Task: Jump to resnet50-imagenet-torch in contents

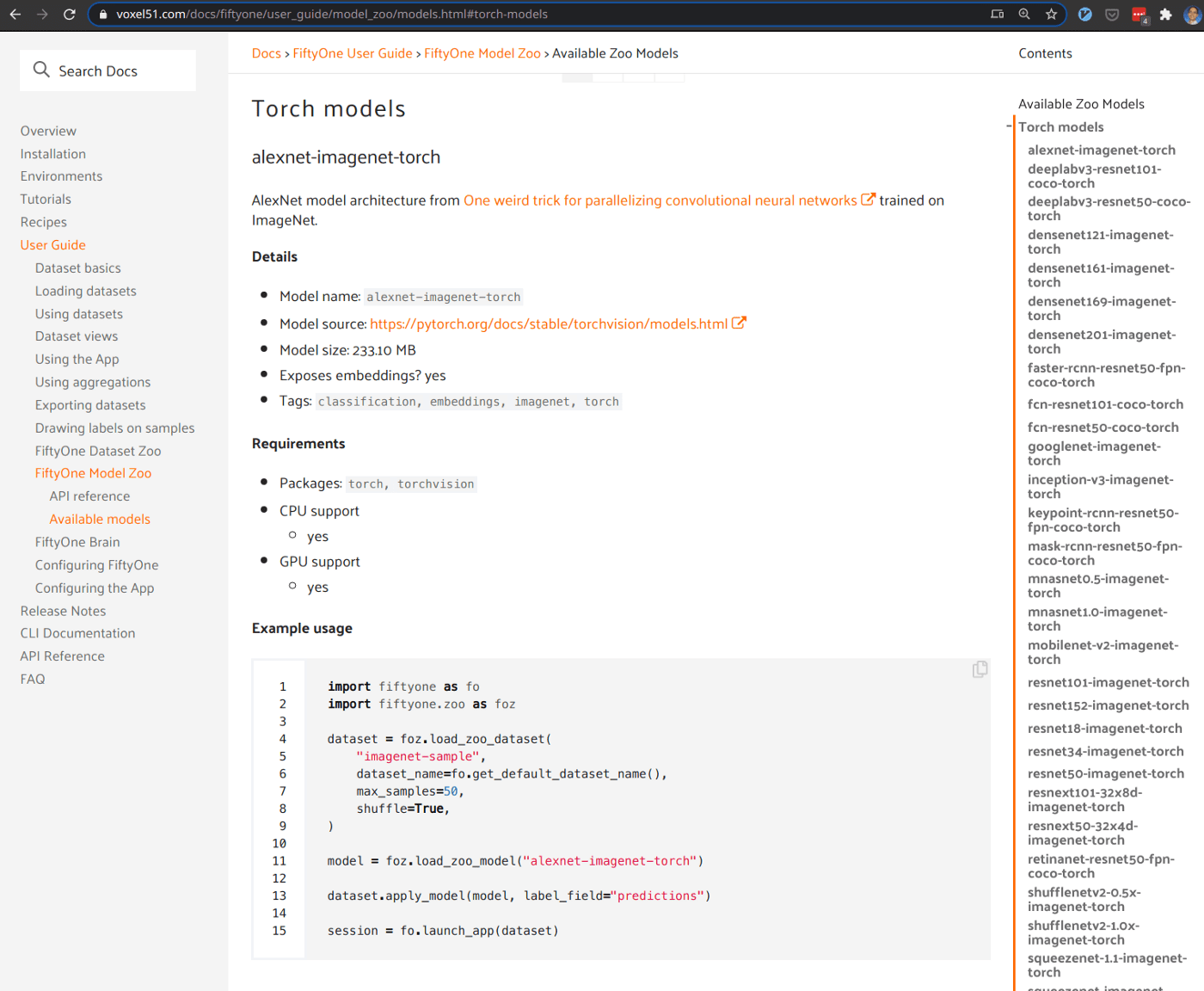Action: (1106, 773)
